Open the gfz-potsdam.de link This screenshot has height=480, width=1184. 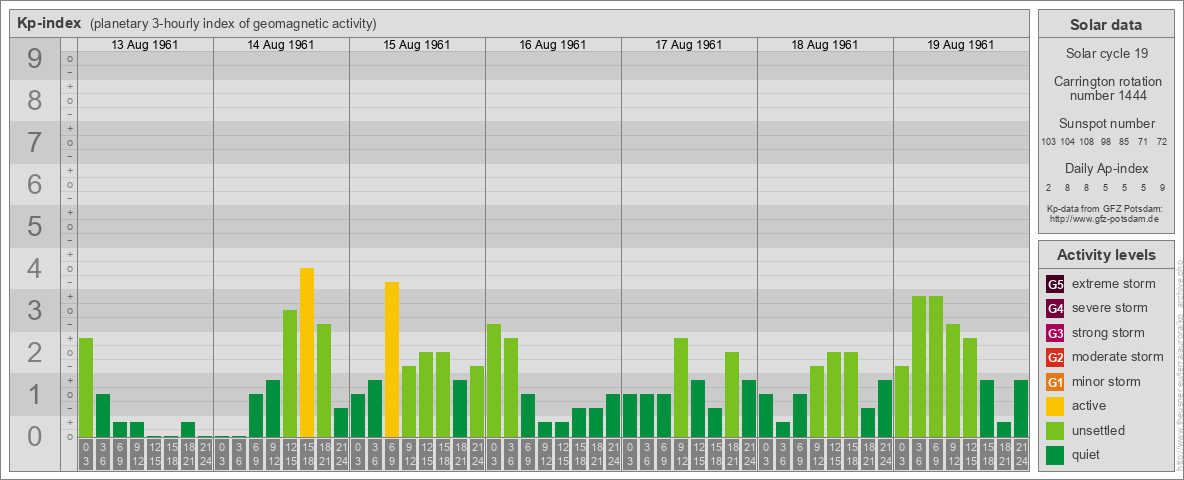(x=1105, y=218)
